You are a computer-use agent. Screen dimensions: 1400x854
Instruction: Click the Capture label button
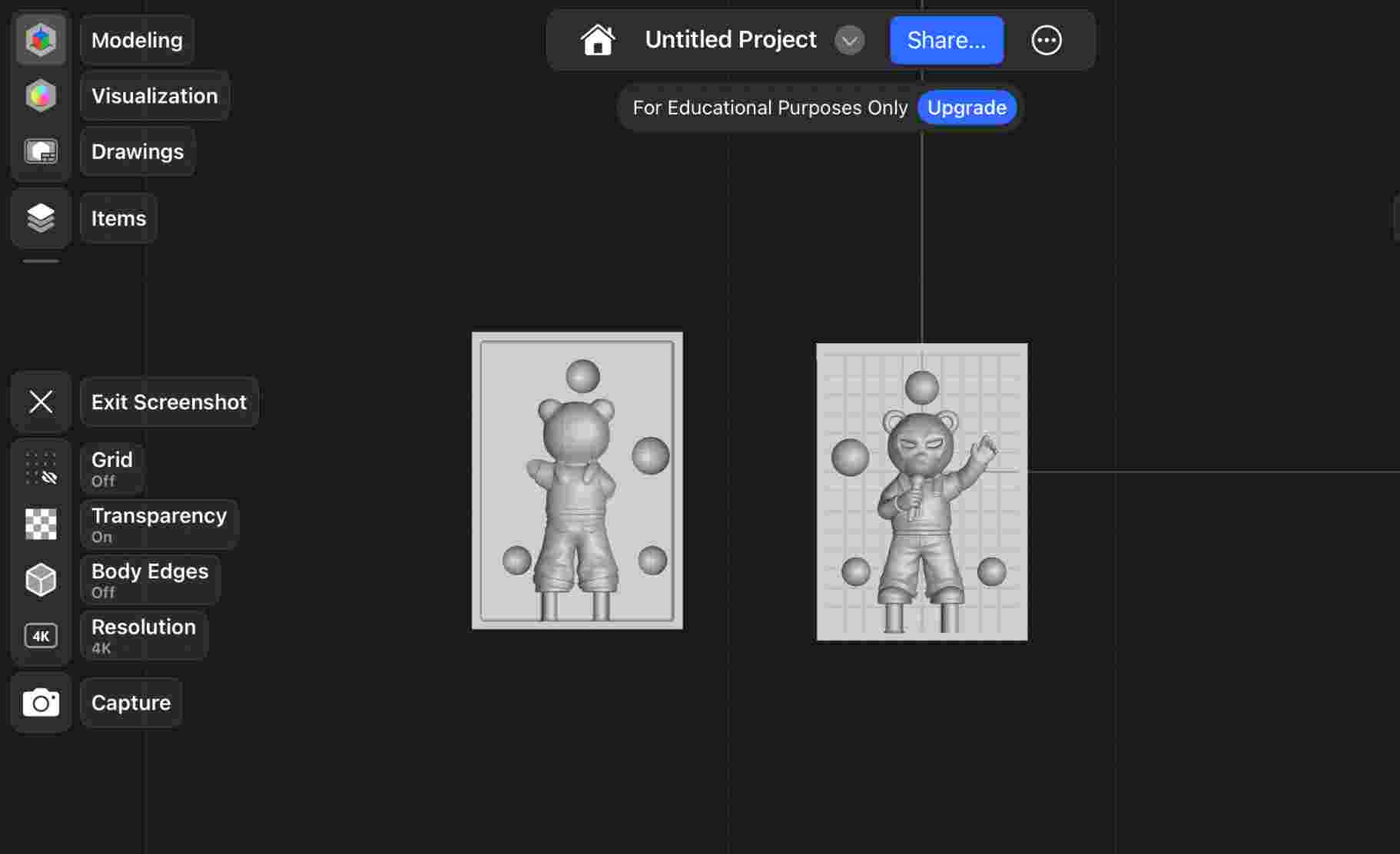click(131, 703)
